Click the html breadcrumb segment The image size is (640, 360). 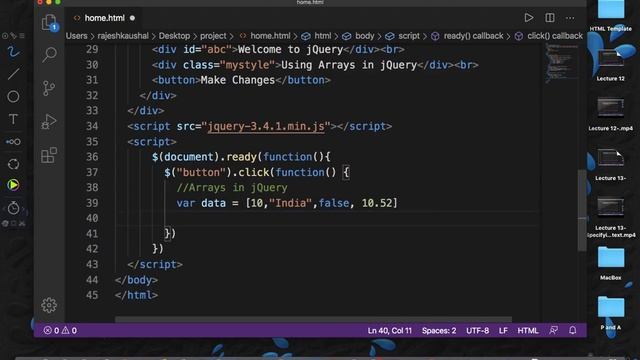(317, 36)
